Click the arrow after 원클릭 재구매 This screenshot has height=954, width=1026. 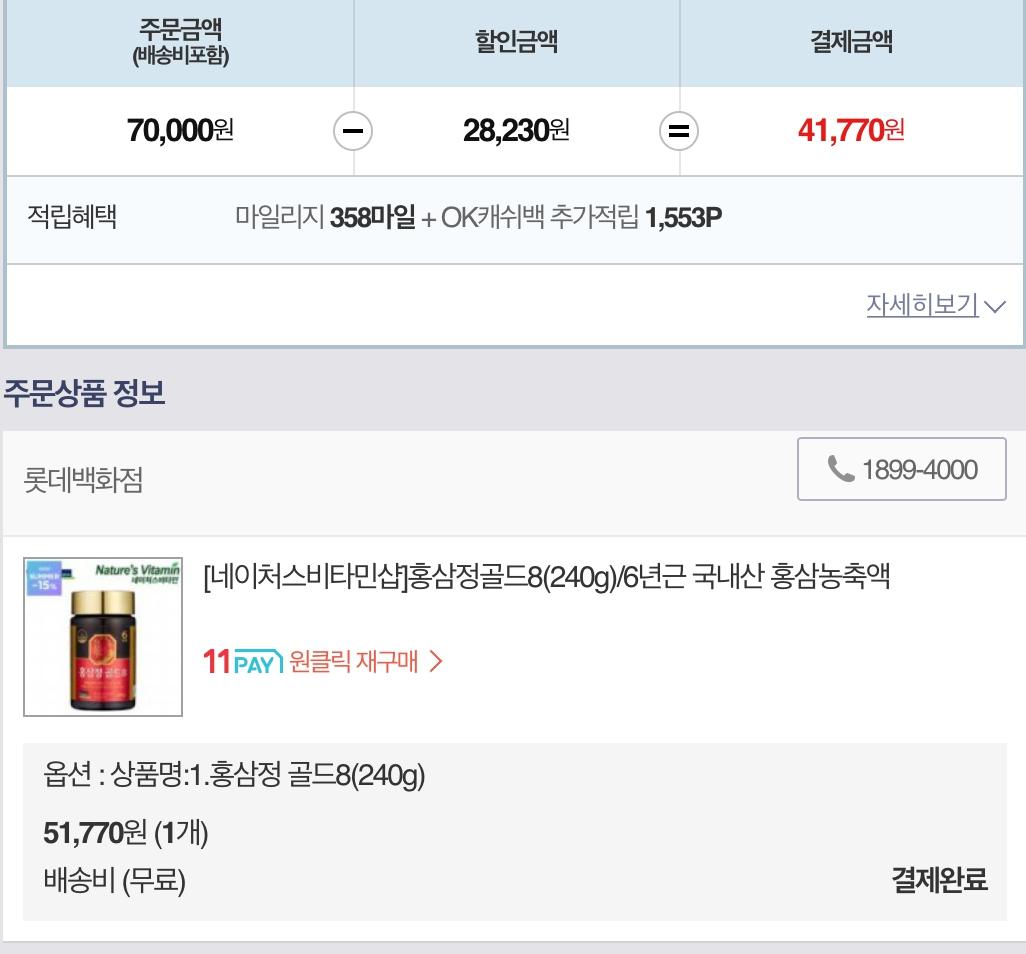(436, 661)
